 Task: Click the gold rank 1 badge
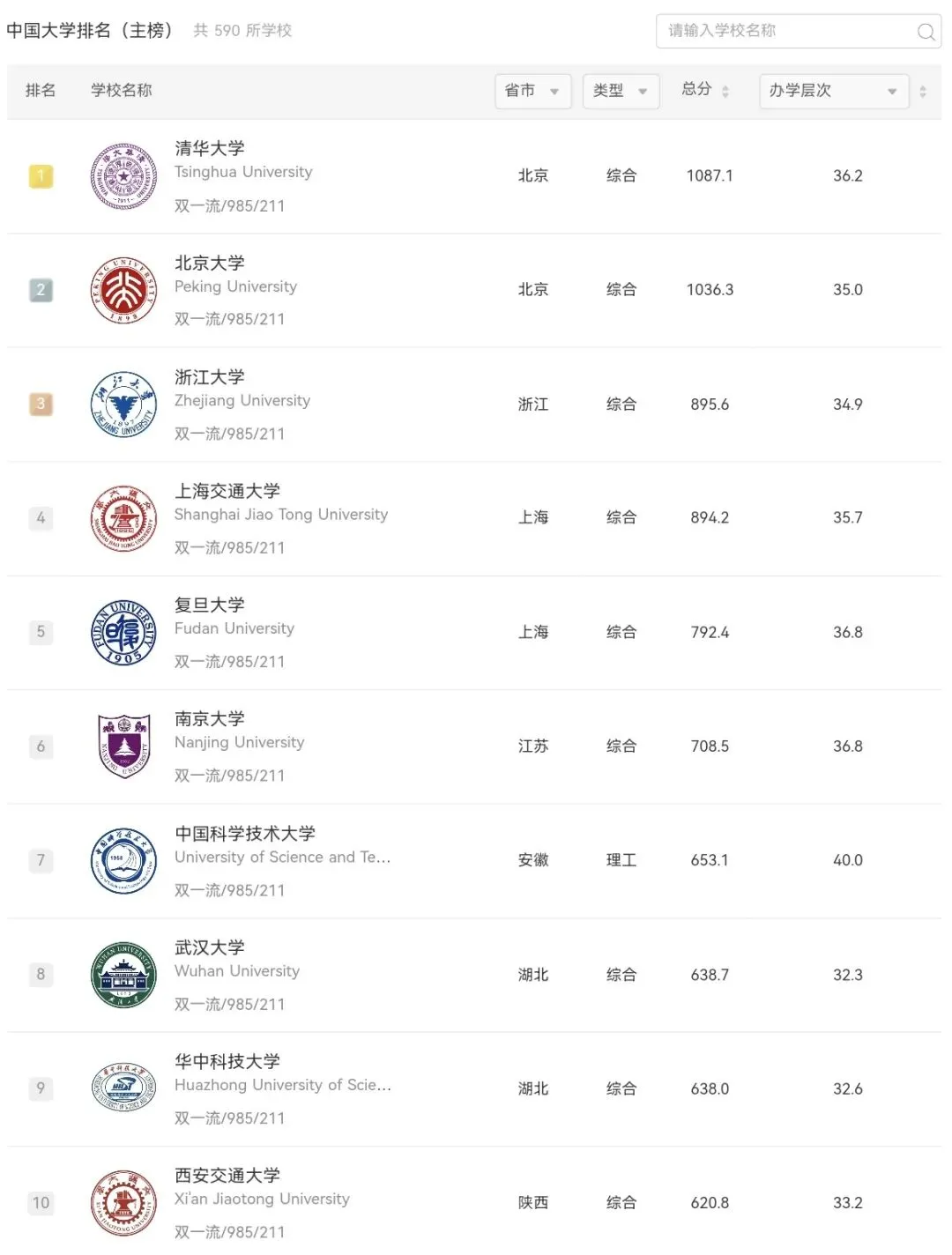41,176
